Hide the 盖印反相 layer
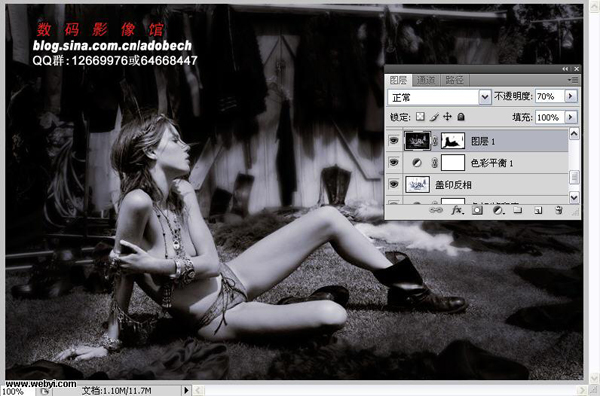The width and height of the screenshot is (600, 396). (394, 184)
